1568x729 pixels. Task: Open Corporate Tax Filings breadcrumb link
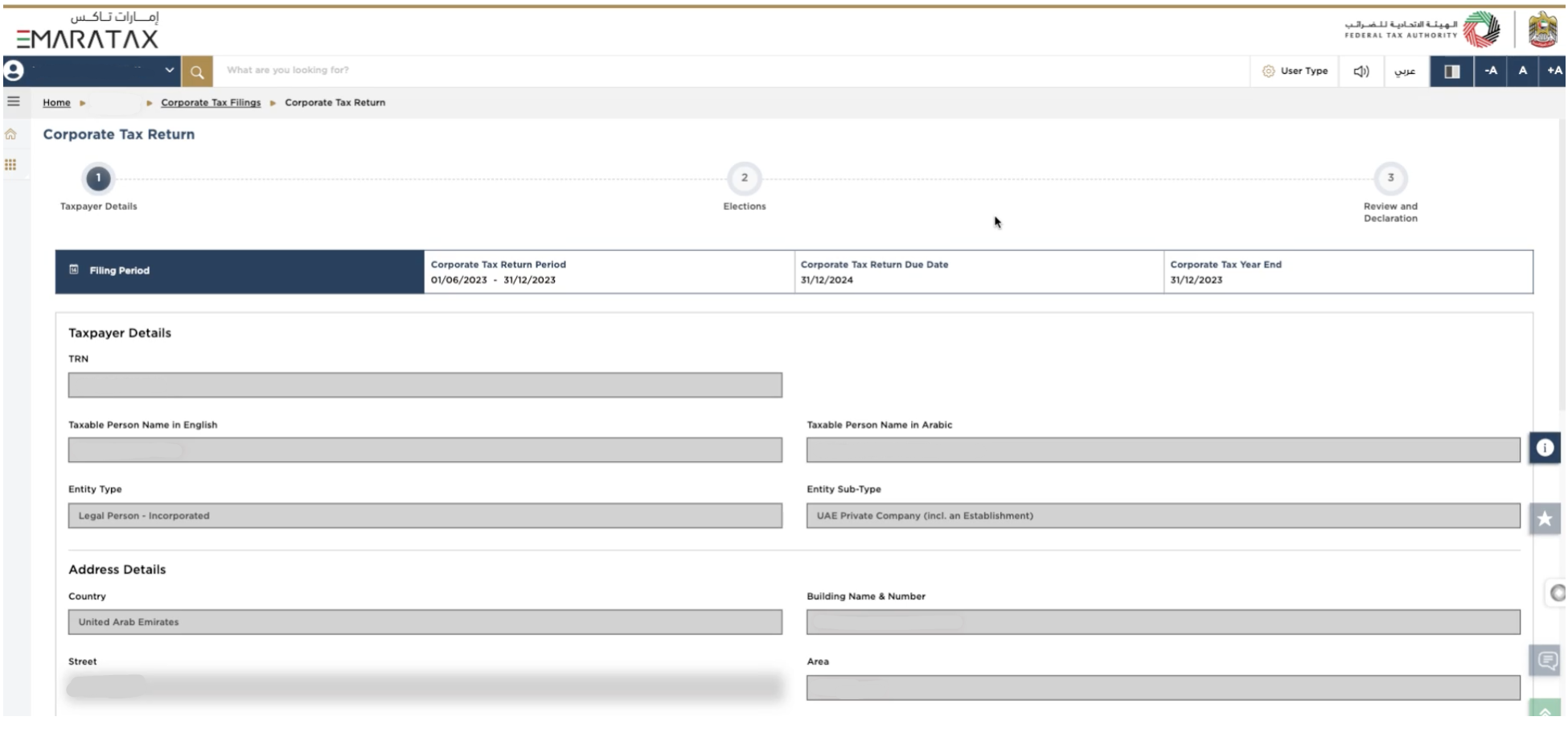click(211, 103)
